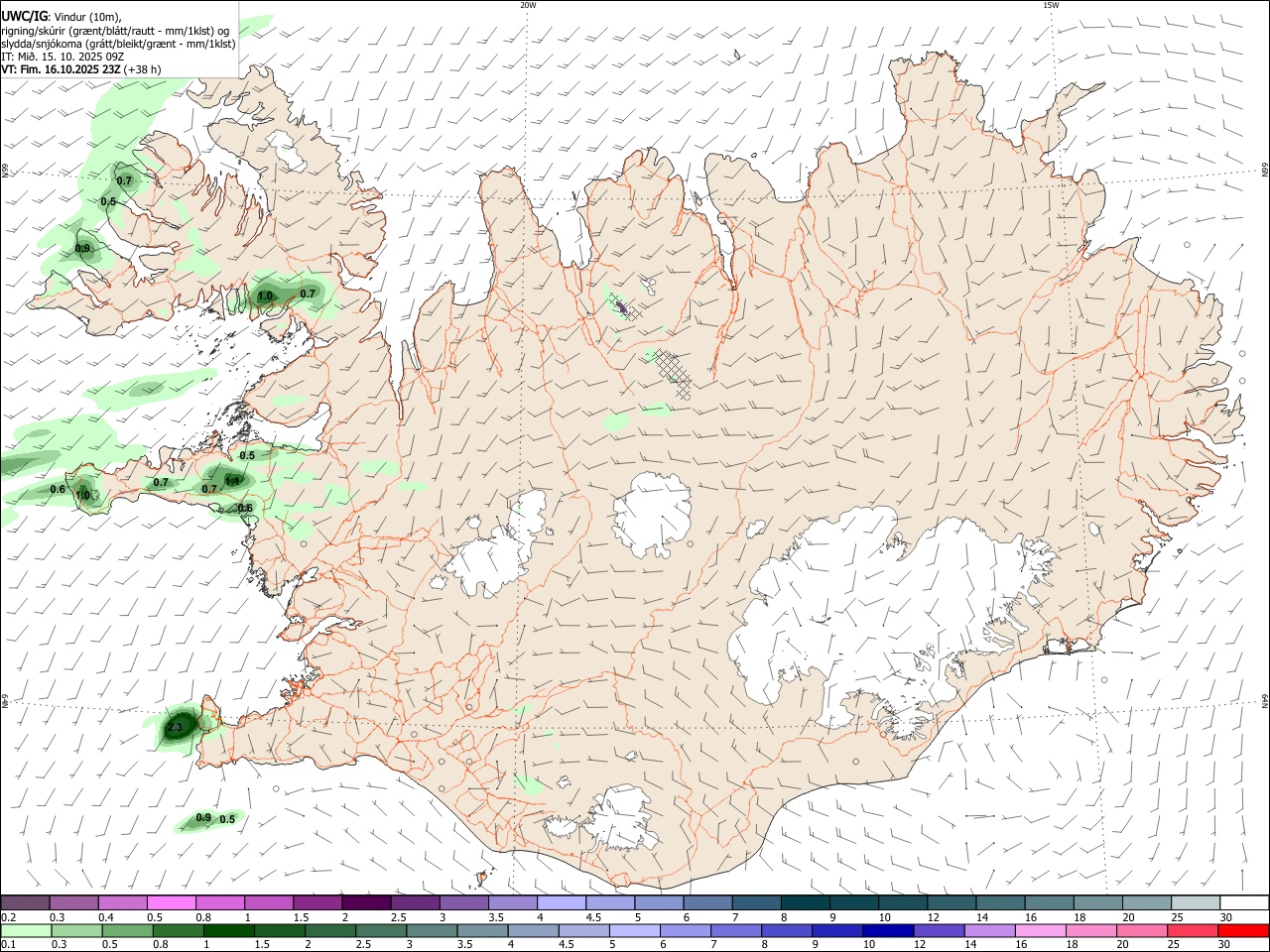Image resolution: width=1270 pixels, height=952 pixels.
Task: Click the 1.0 value beside the 0.6 on Snæfellsnes tip
Action: tap(83, 495)
